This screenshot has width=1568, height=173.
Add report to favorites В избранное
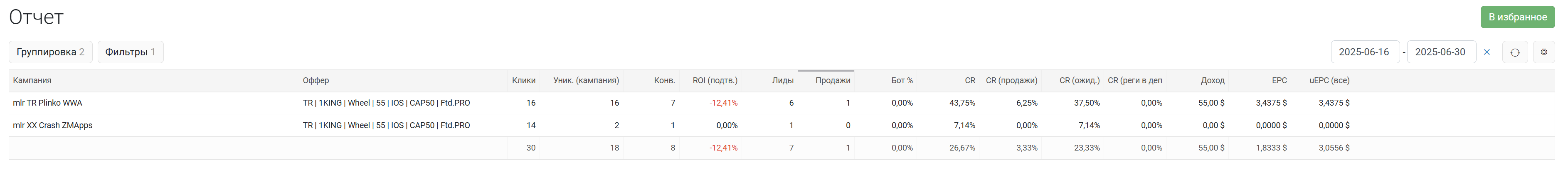click(1517, 17)
